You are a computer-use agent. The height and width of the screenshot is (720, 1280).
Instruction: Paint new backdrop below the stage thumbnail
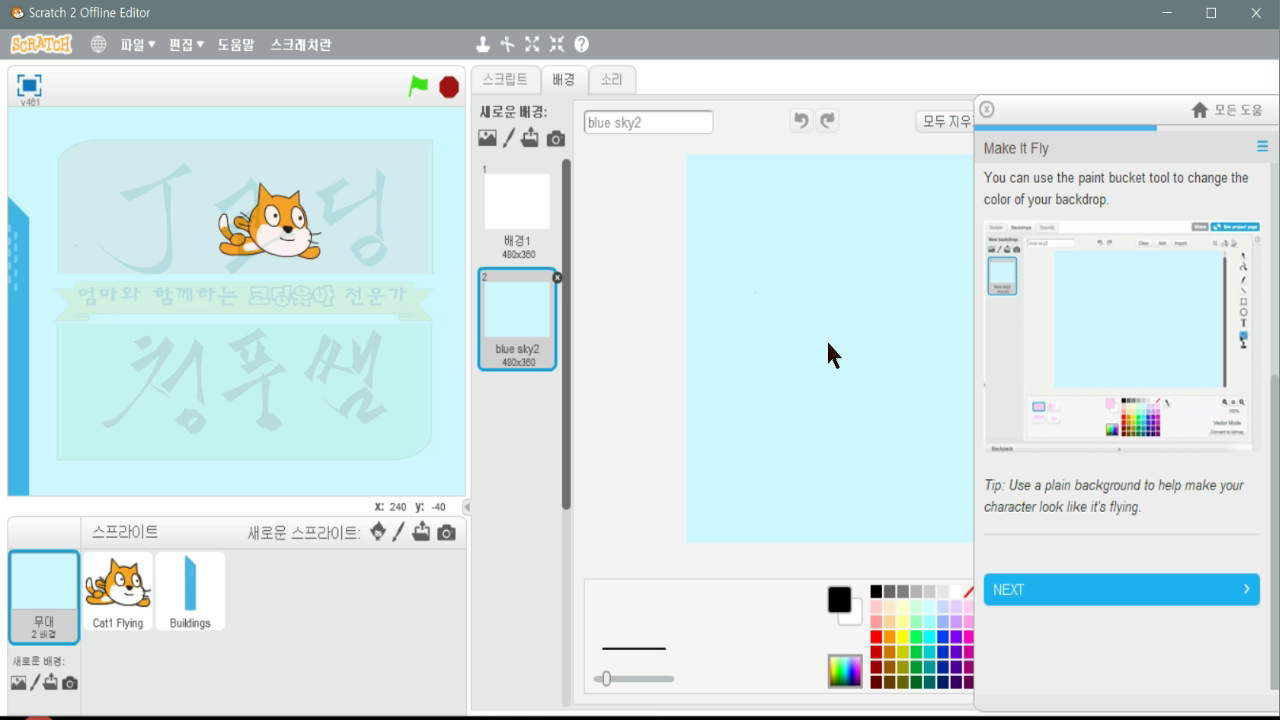[x=35, y=683]
